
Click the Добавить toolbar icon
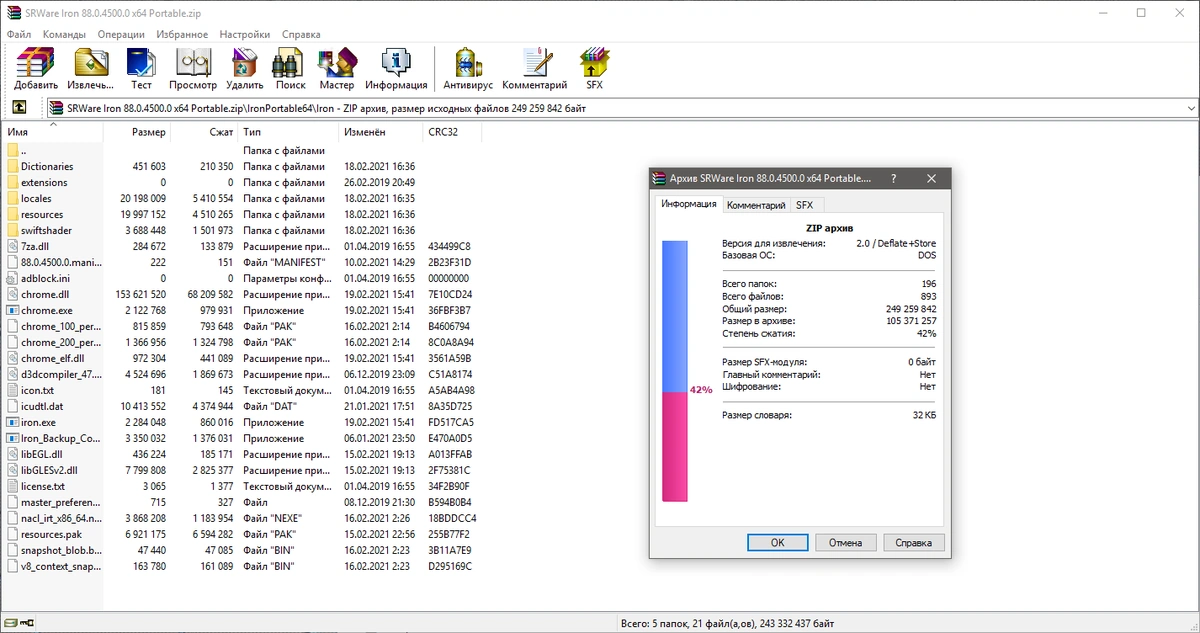click(x=36, y=62)
